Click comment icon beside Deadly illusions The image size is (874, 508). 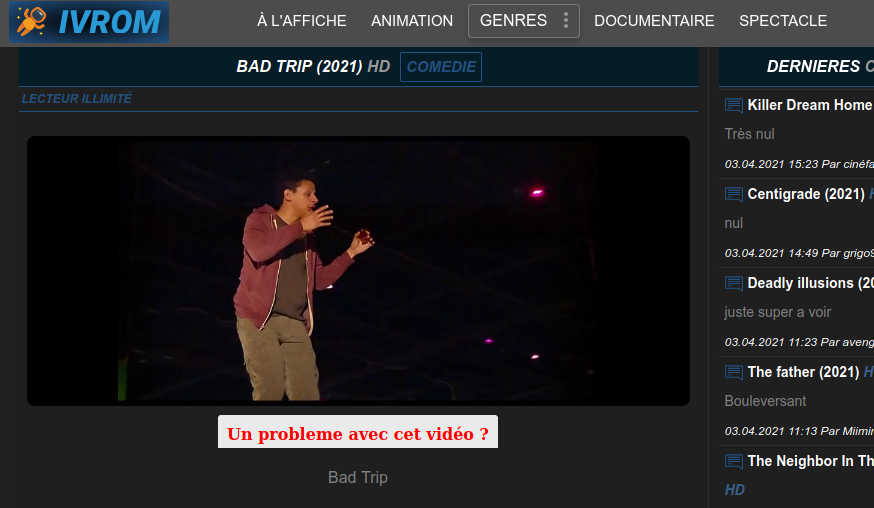click(x=734, y=283)
